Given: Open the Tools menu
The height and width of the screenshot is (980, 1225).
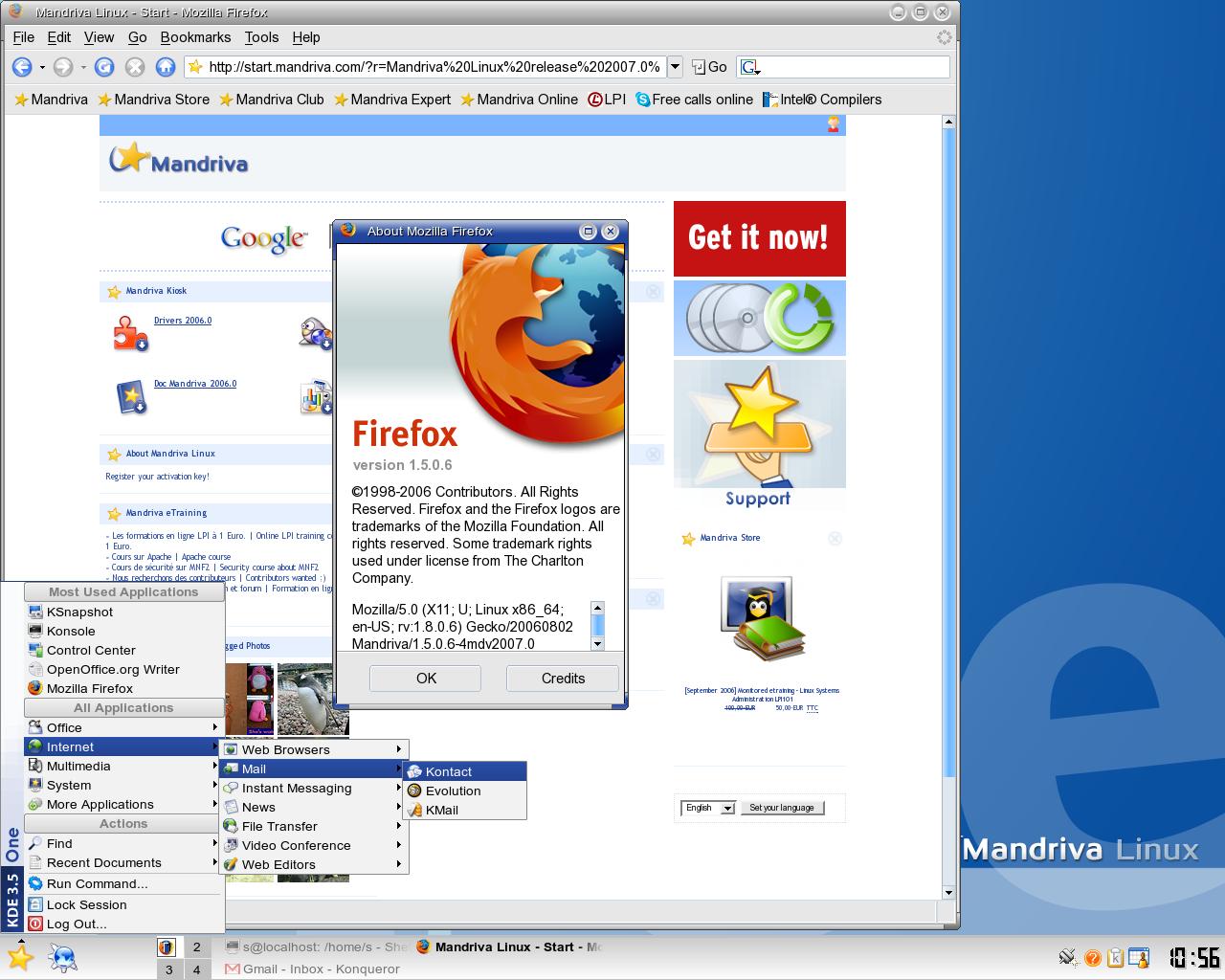Looking at the screenshot, I should click(261, 37).
